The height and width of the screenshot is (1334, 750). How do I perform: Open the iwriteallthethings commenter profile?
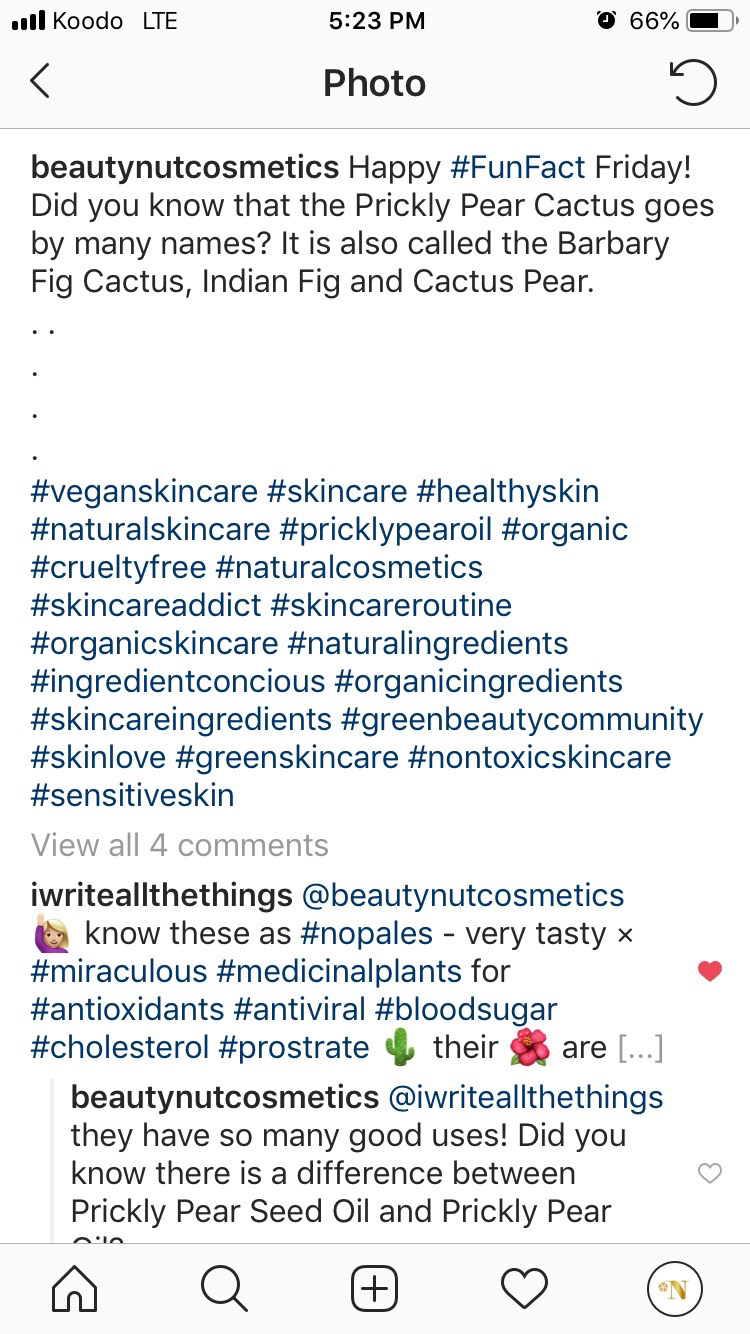[x=161, y=896]
